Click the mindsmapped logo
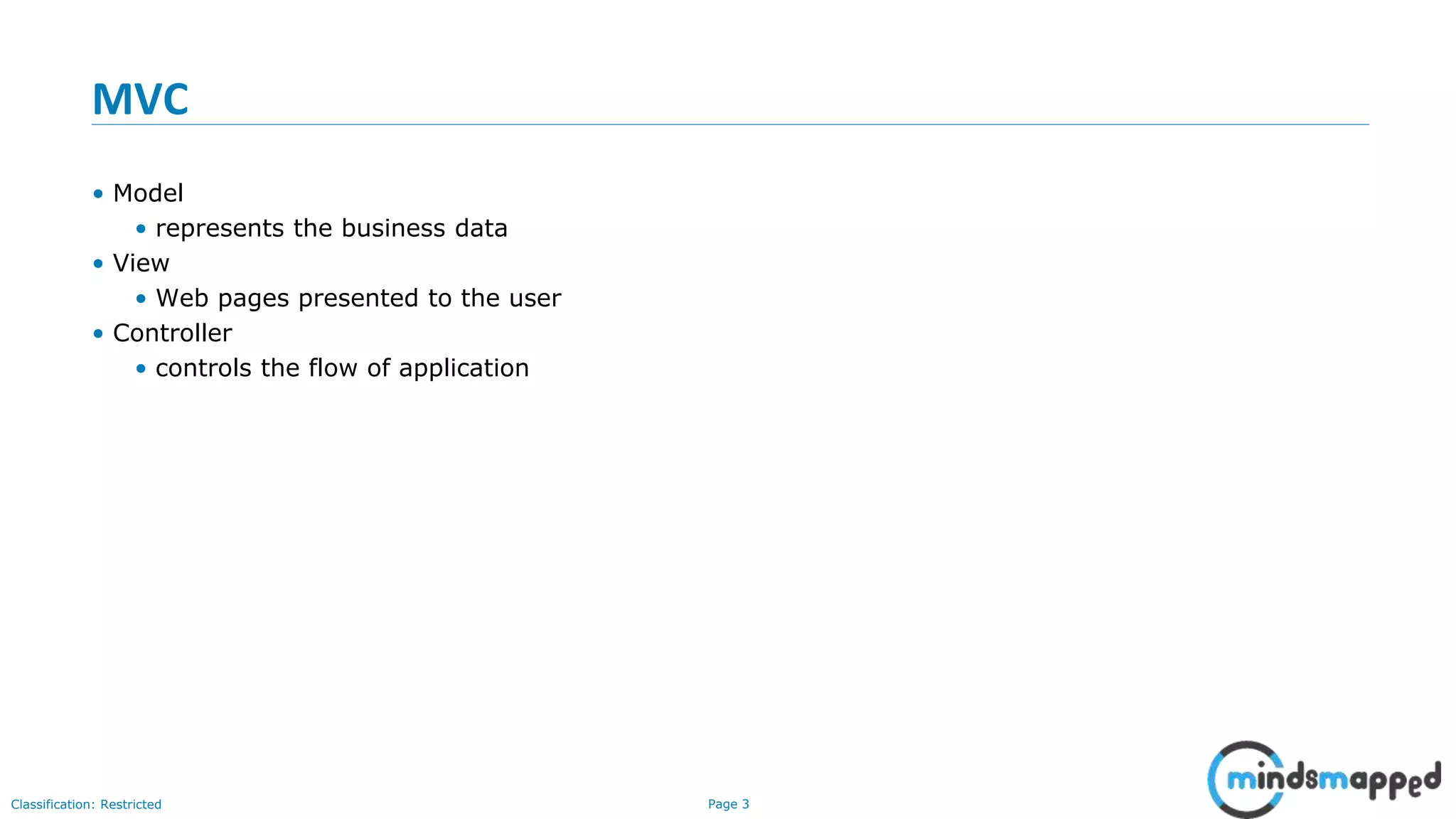This screenshot has width=1456, height=819. (x=1324, y=779)
